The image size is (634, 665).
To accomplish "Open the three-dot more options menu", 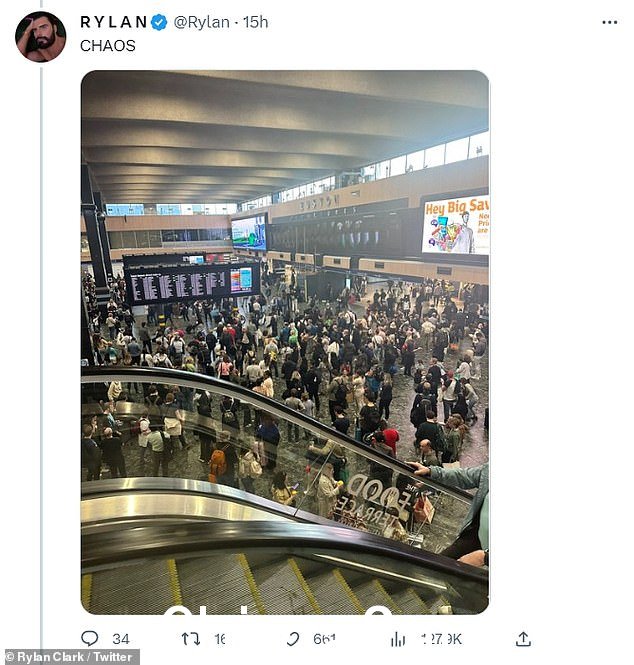I will click(609, 22).
